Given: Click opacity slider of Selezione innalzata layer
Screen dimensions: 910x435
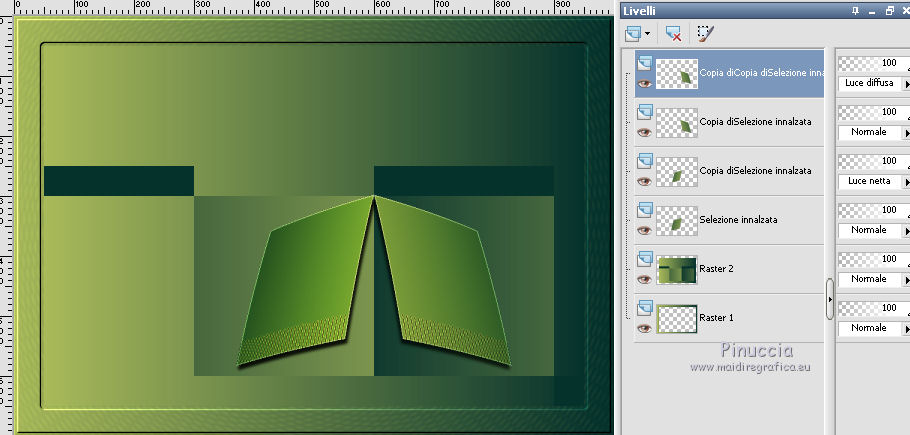Looking at the screenshot, I should (873, 210).
